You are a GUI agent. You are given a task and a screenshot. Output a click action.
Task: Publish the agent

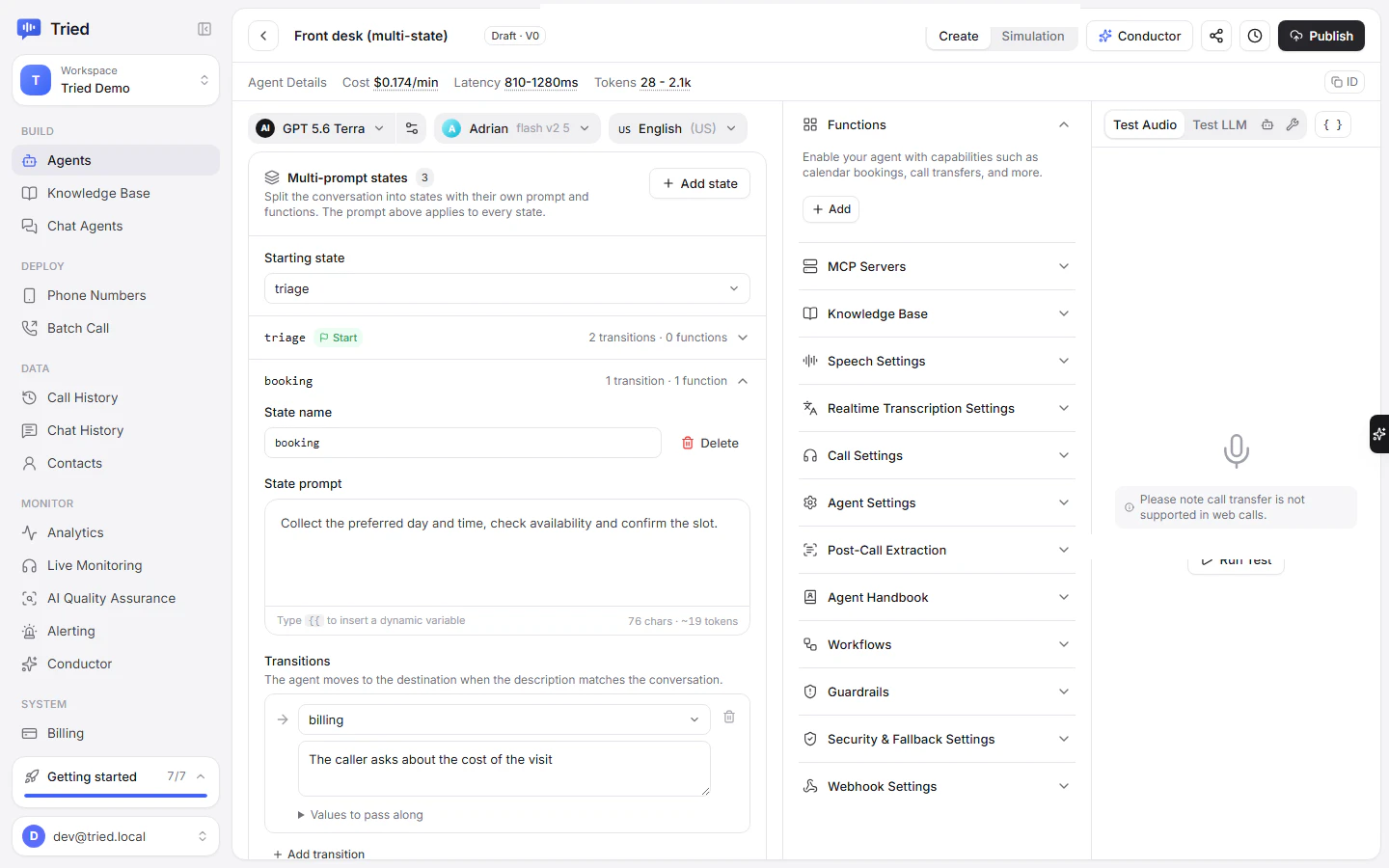point(1321,36)
